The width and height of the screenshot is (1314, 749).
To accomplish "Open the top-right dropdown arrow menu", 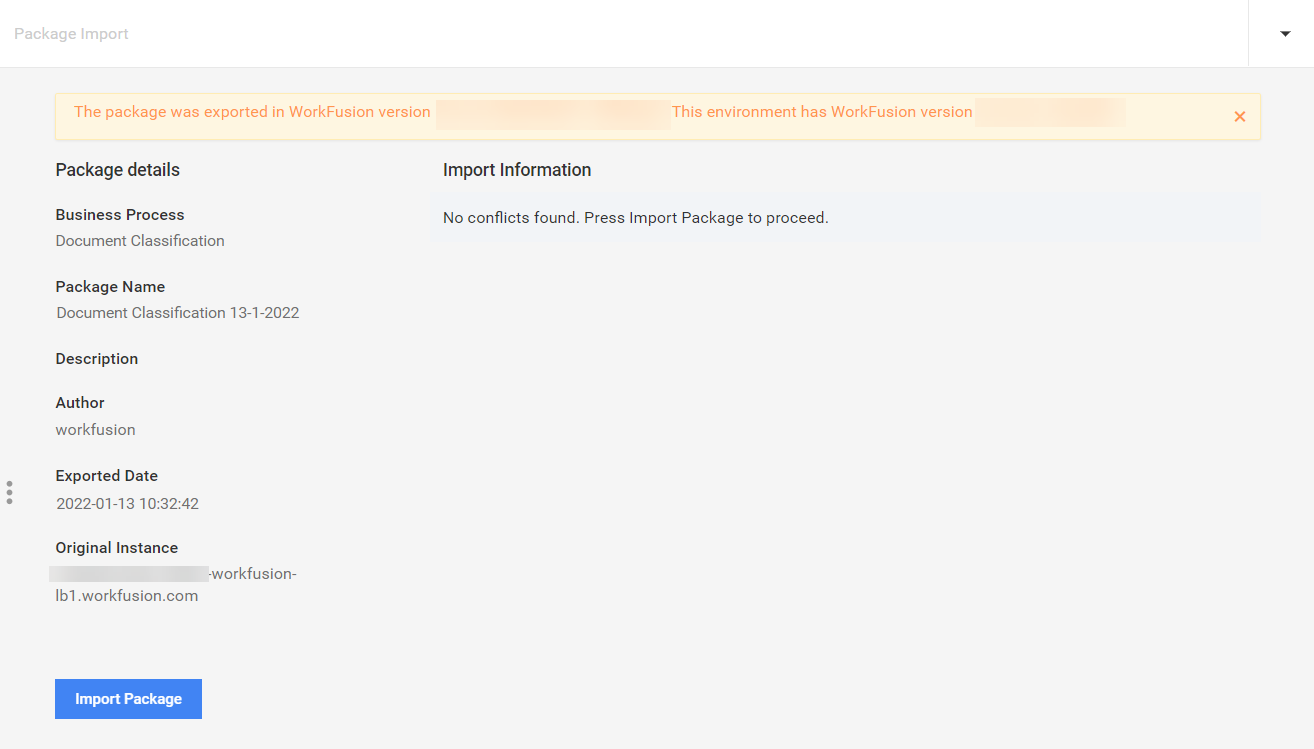I will (1285, 34).
